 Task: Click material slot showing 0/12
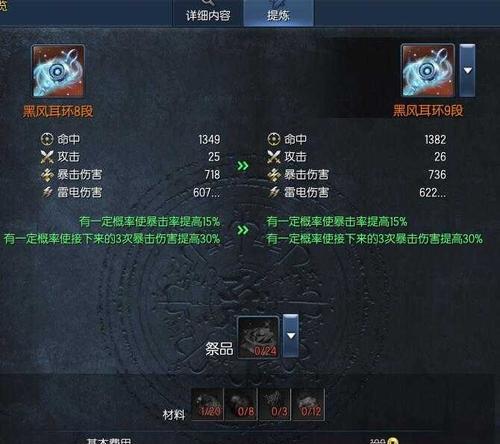tap(309, 404)
